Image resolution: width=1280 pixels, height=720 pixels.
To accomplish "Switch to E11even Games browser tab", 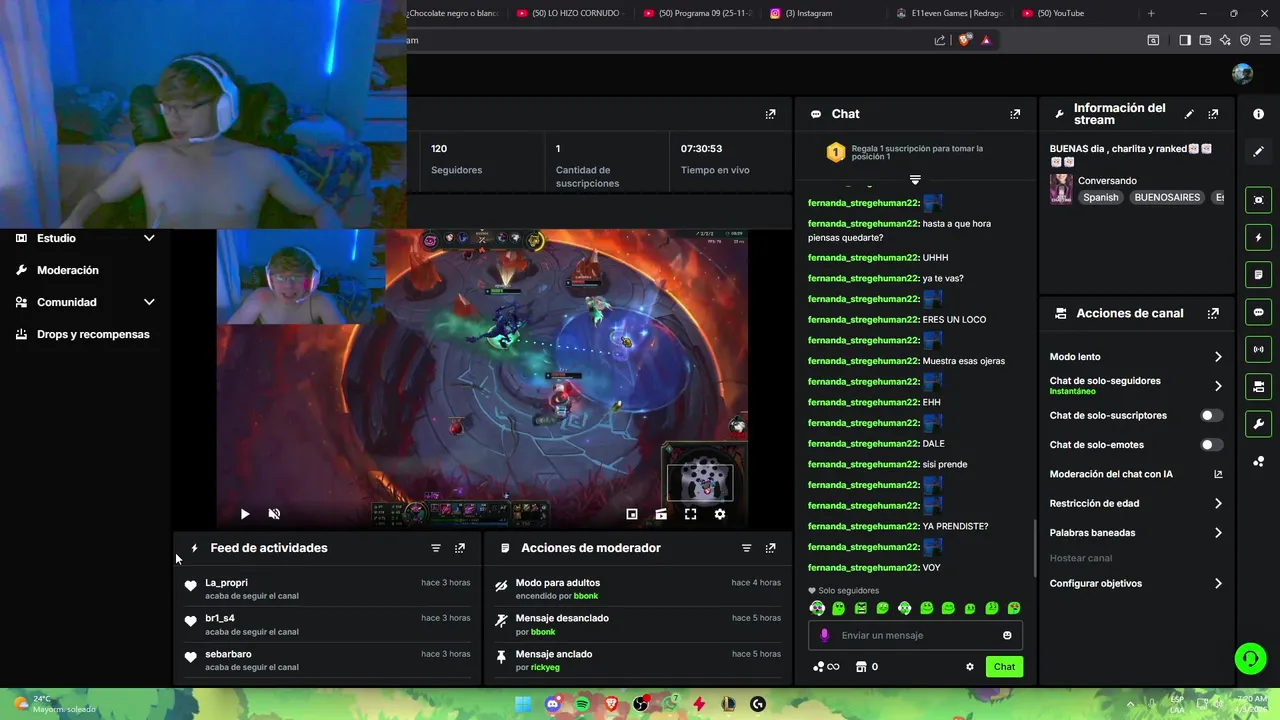I will coord(950,13).
